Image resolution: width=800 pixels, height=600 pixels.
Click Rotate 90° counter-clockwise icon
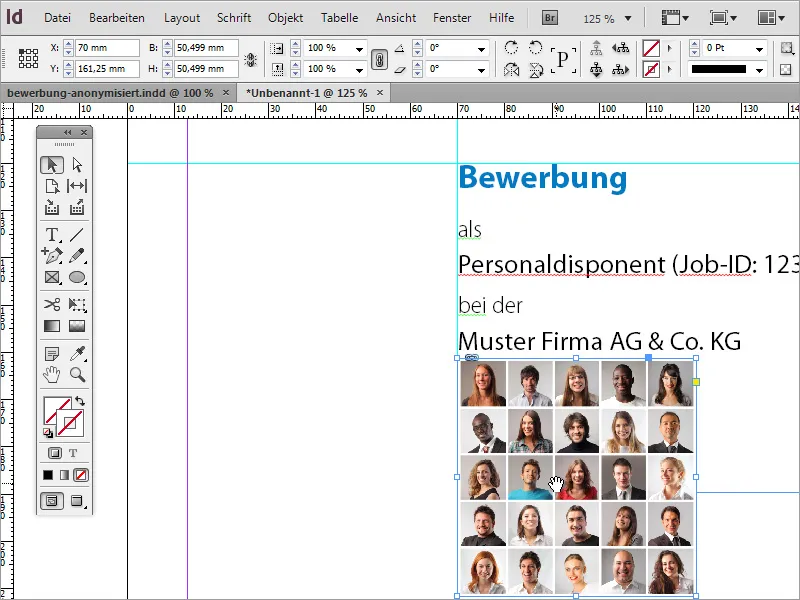[x=535, y=48]
